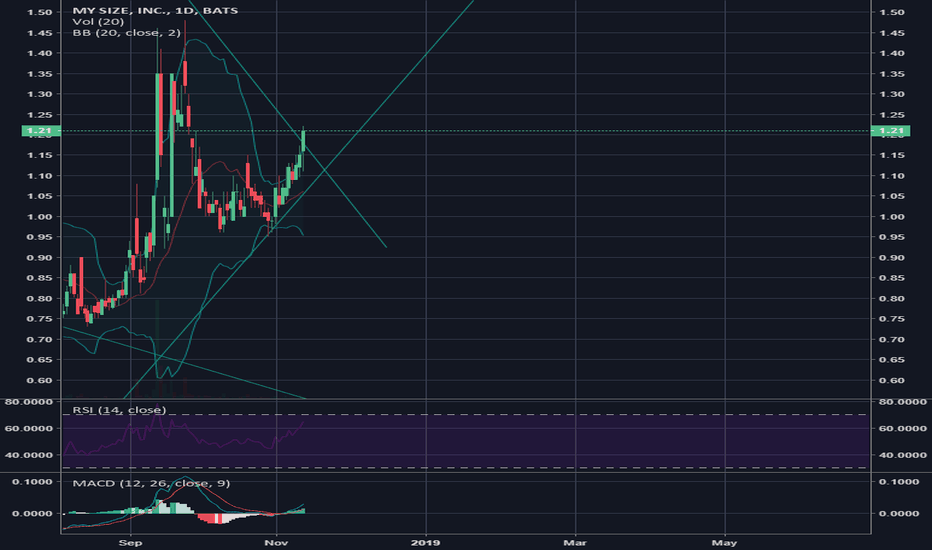Click the Sep label on time axis
Viewport: 932px width, 550px height.
click(x=130, y=542)
